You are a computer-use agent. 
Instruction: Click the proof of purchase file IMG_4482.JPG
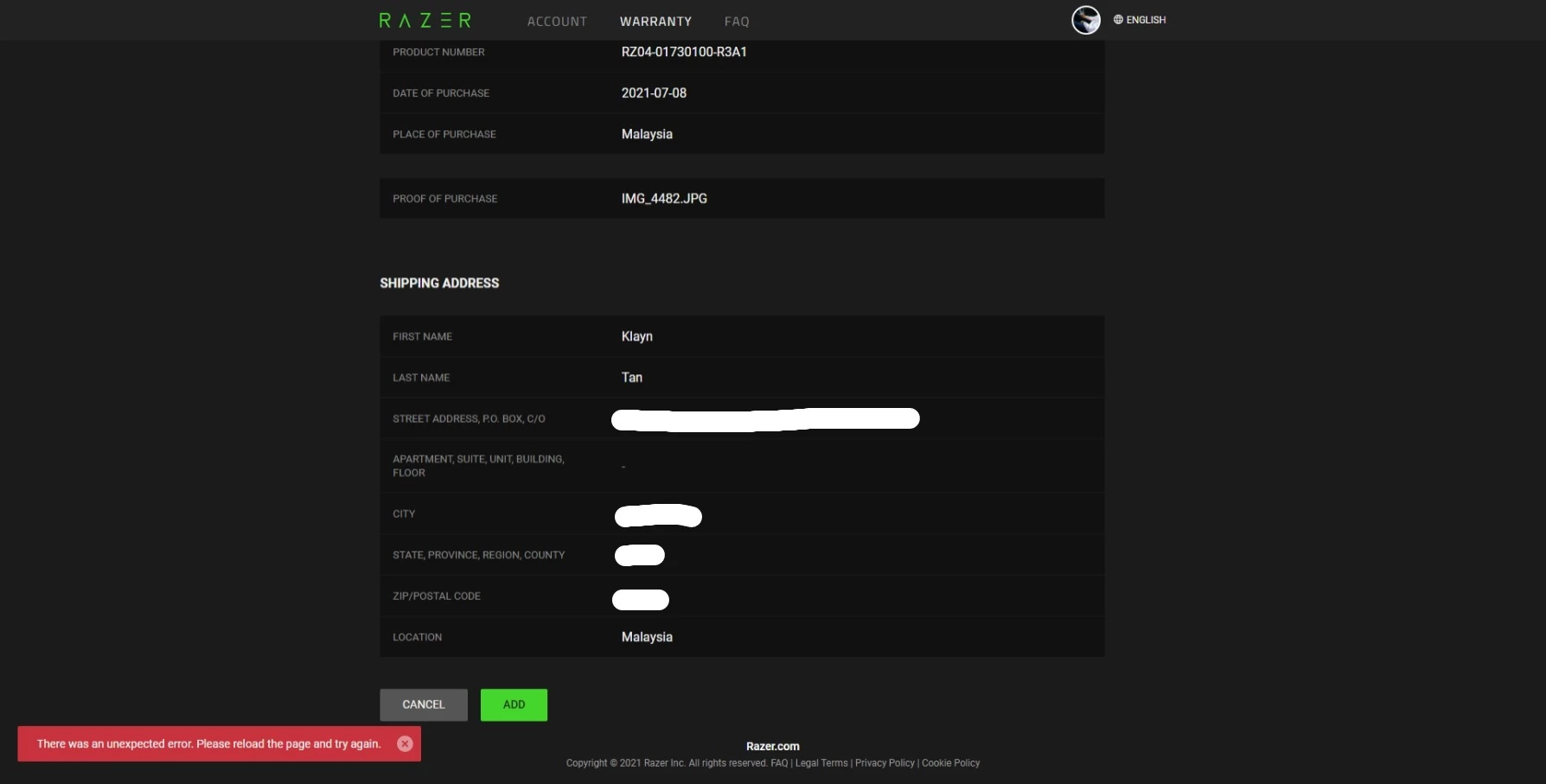[664, 199]
